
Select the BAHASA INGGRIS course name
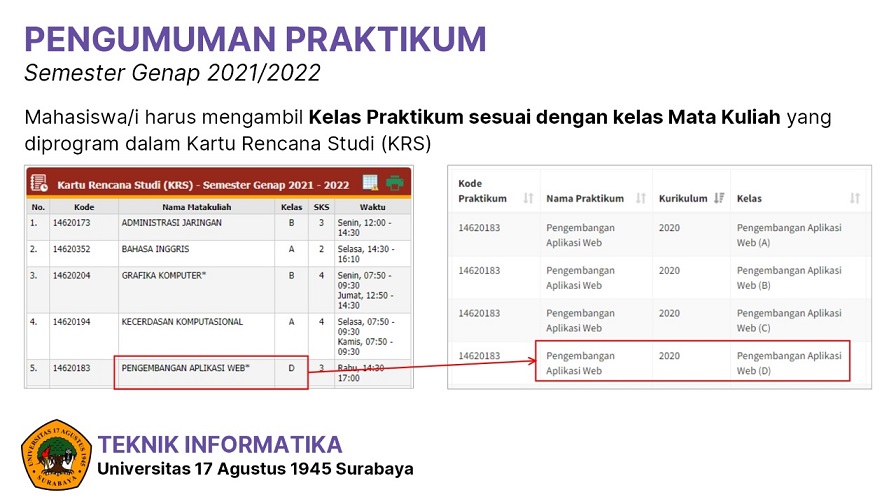tap(155, 249)
